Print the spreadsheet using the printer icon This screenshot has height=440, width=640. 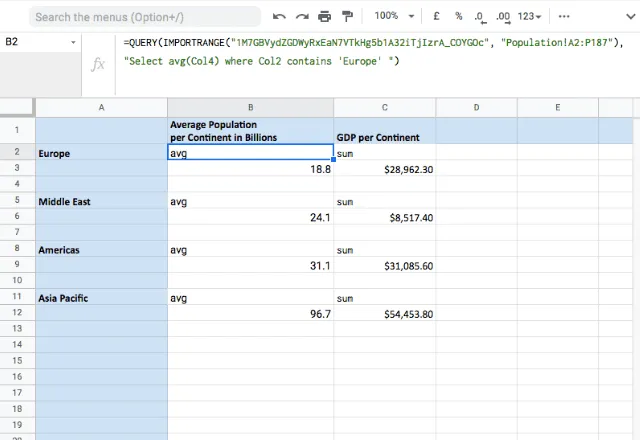(x=325, y=17)
